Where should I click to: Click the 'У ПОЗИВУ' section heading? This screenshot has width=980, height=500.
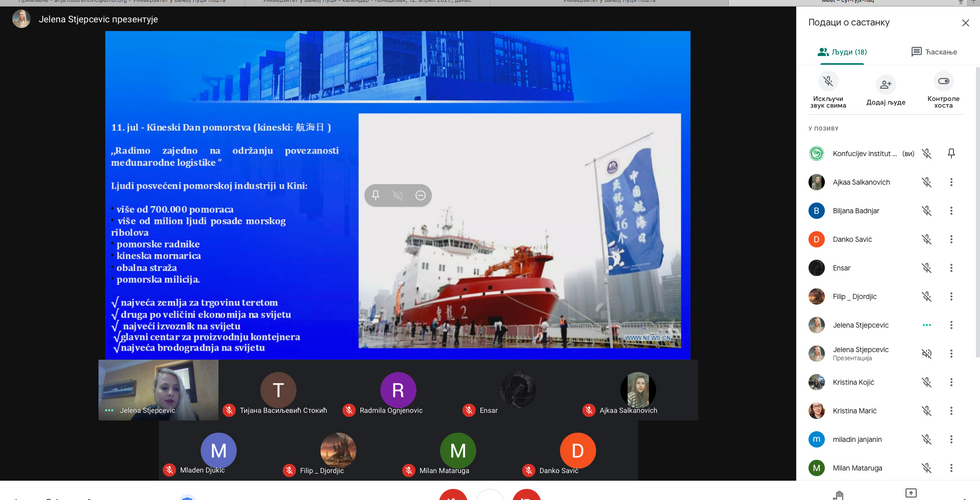coord(823,128)
